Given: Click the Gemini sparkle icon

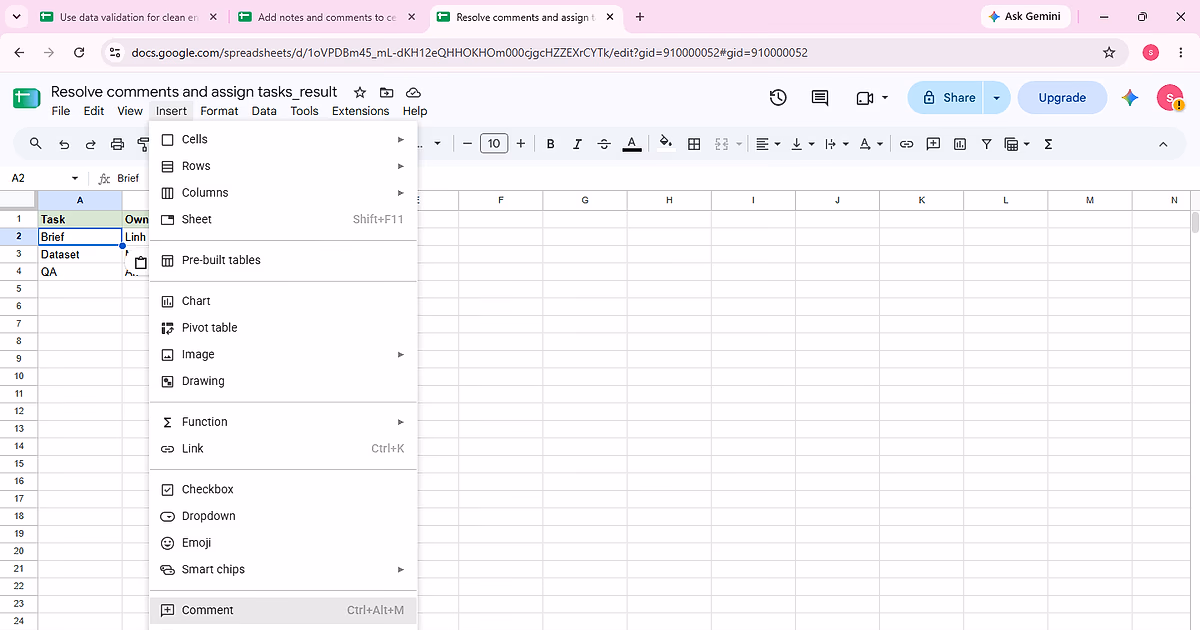Looking at the screenshot, I should coord(1130,97).
